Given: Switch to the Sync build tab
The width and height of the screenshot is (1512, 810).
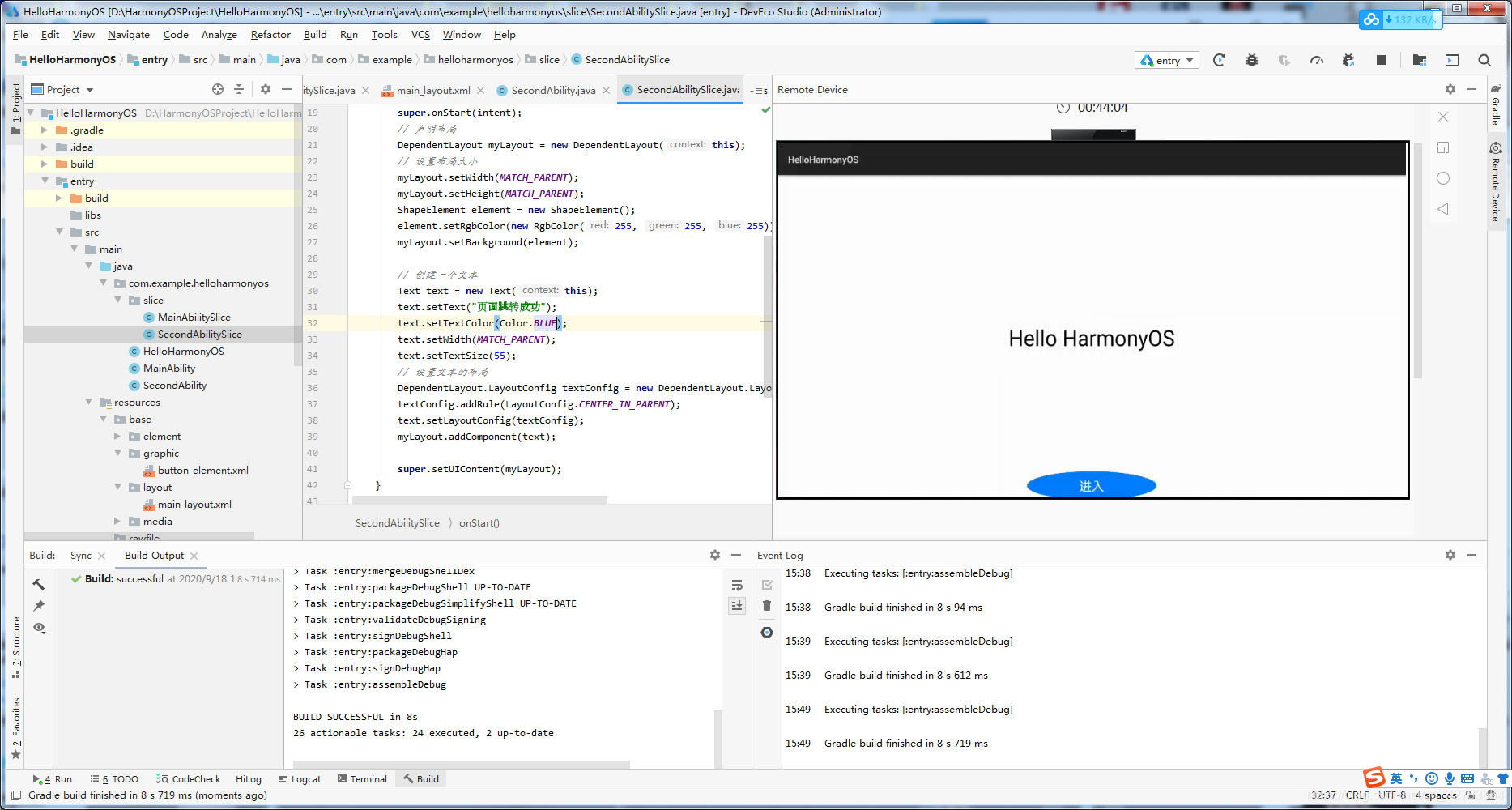Looking at the screenshot, I should pyautogui.click(x=81, y=556).
